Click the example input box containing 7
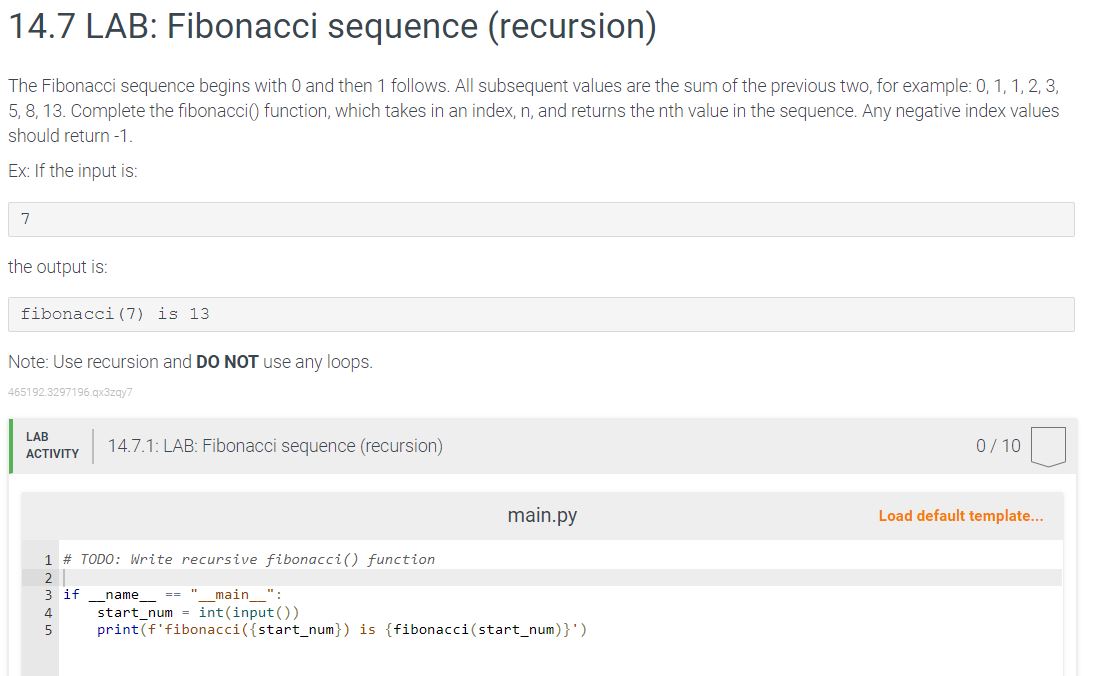The width and height of the screenshot is (1105, 676). point(540,220)
